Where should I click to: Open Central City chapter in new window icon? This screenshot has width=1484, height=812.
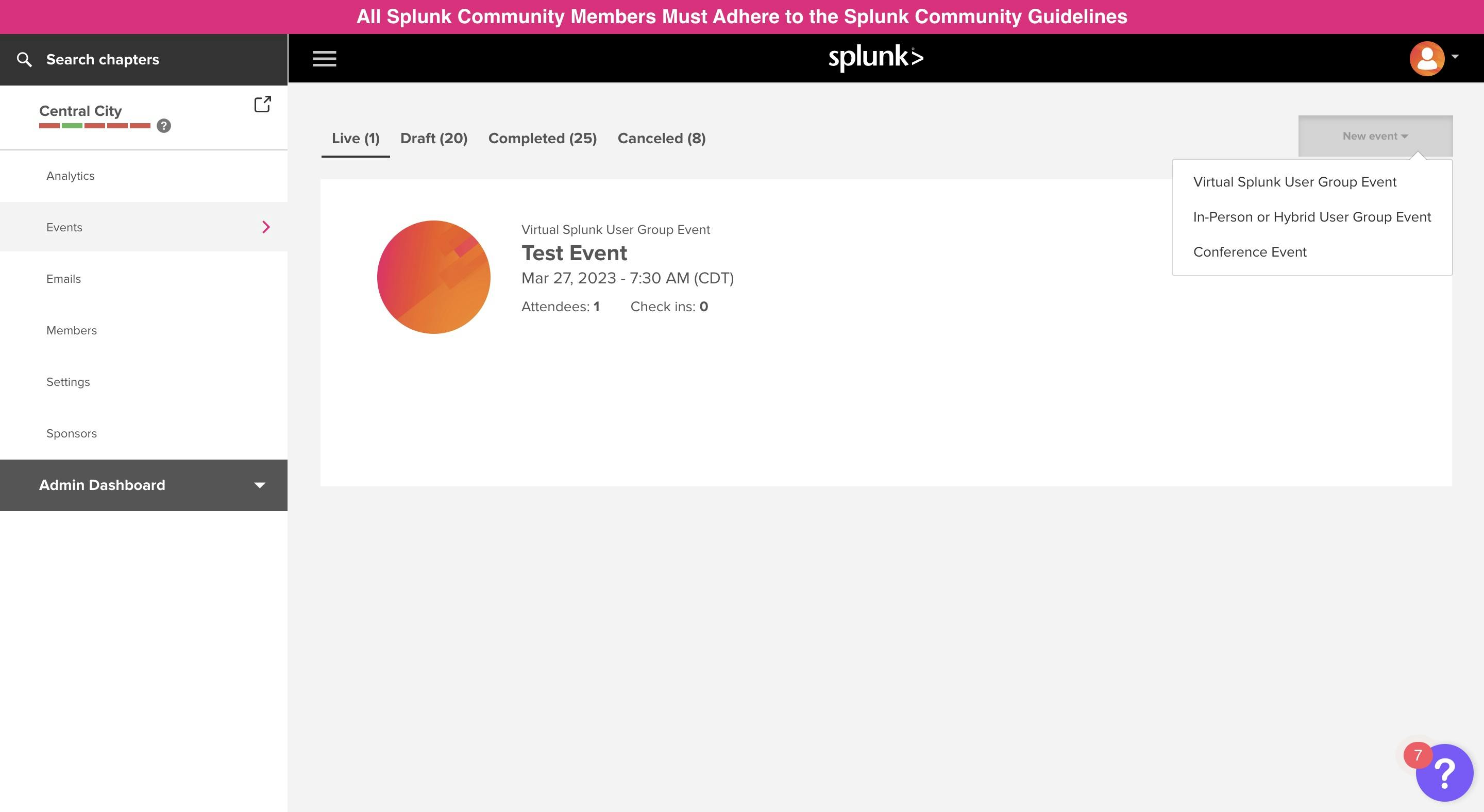click(263, 104)
